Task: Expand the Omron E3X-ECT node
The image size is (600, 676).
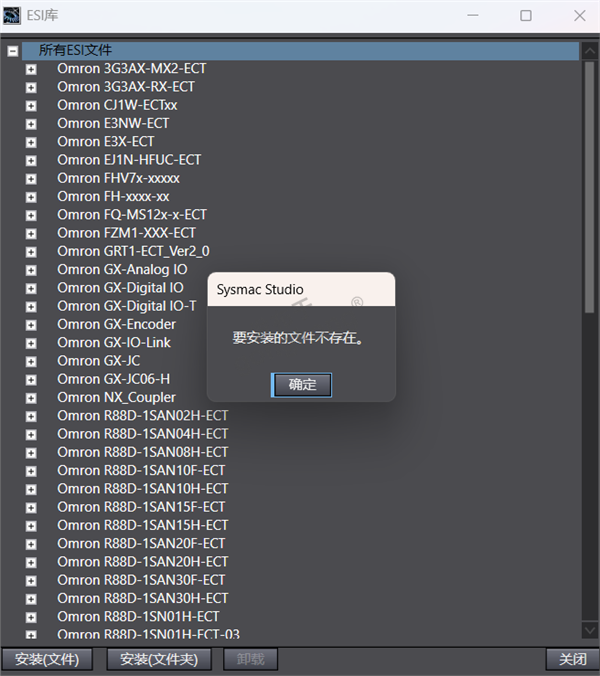Action: (x=31, y=142)
